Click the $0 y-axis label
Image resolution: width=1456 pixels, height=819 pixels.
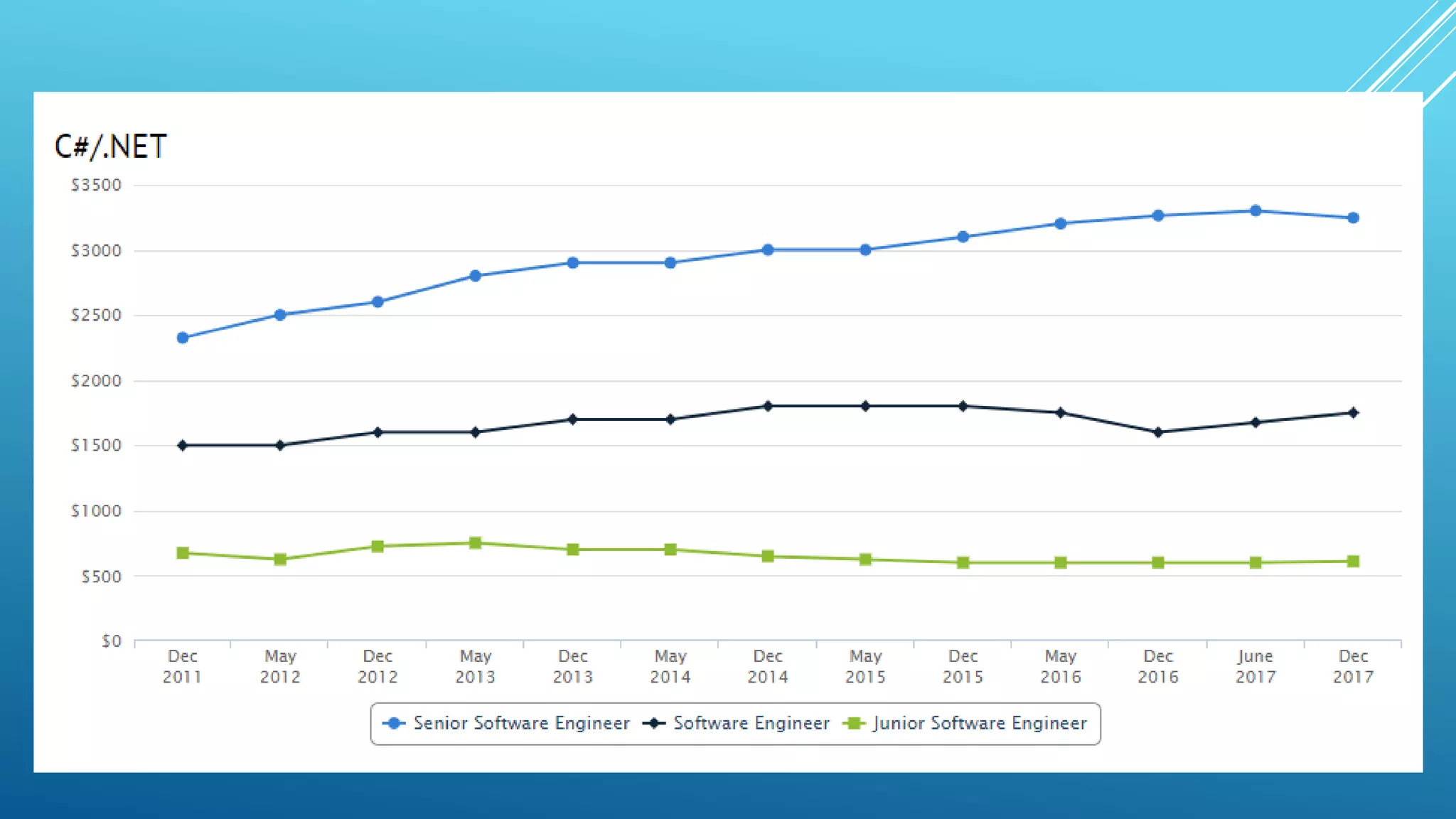(112, 641)
